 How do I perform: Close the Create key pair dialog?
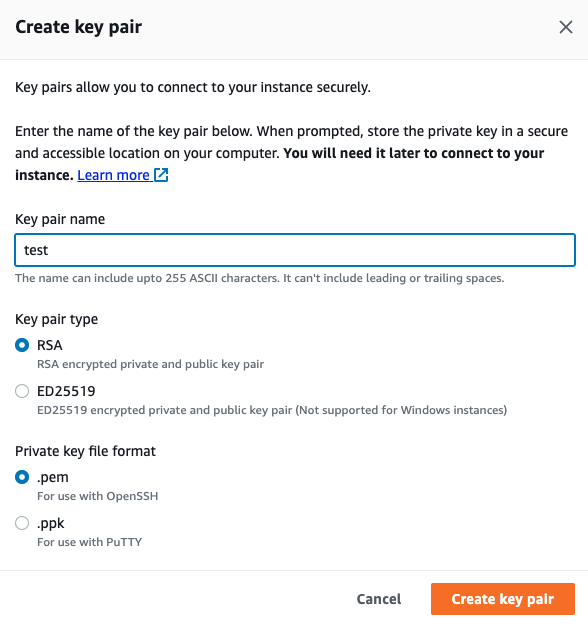(565, 27)
